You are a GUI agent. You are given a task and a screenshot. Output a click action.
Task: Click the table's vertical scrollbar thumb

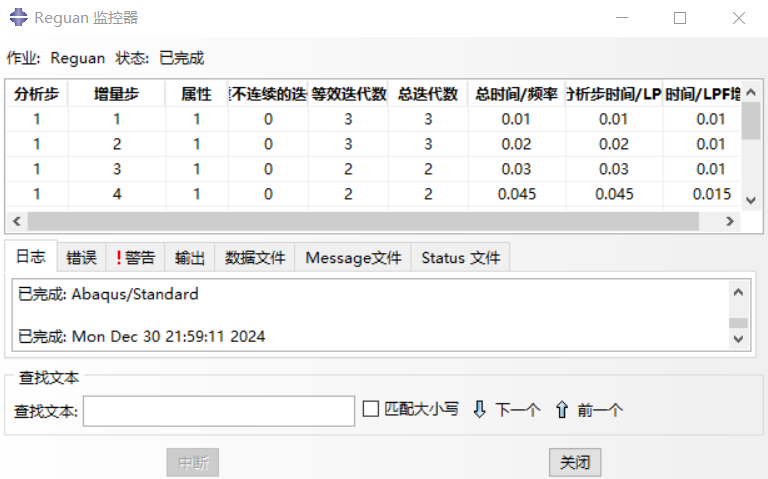[x=751, y=121]
